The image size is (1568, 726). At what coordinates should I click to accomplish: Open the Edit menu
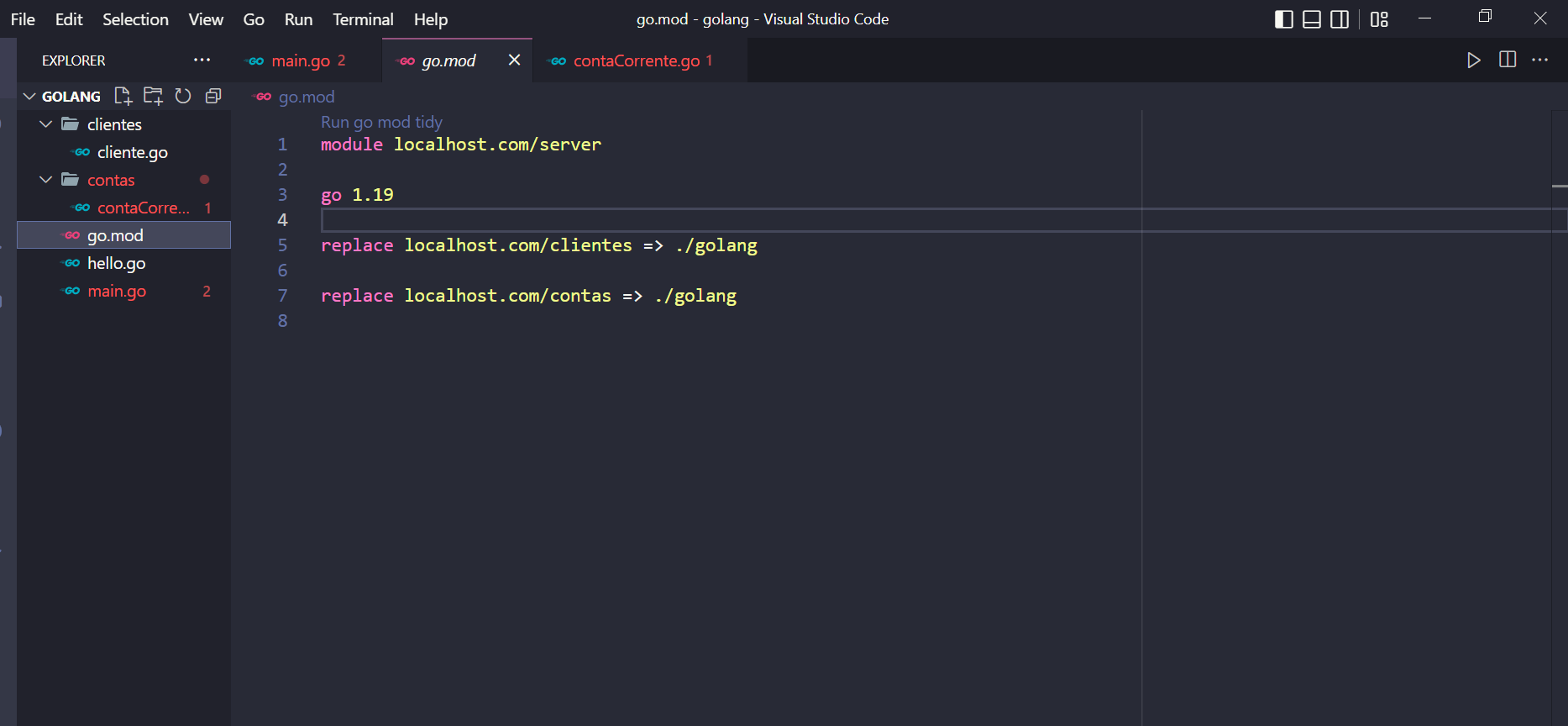point(69,18)
